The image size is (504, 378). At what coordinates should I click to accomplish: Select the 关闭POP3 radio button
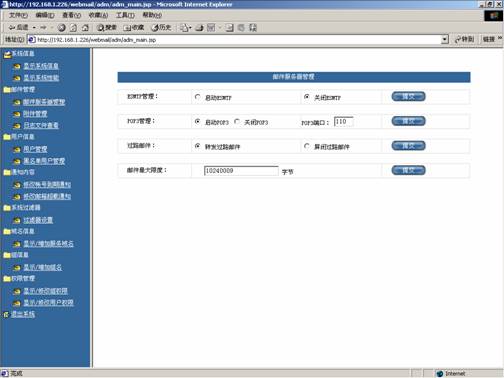[237, 122]
